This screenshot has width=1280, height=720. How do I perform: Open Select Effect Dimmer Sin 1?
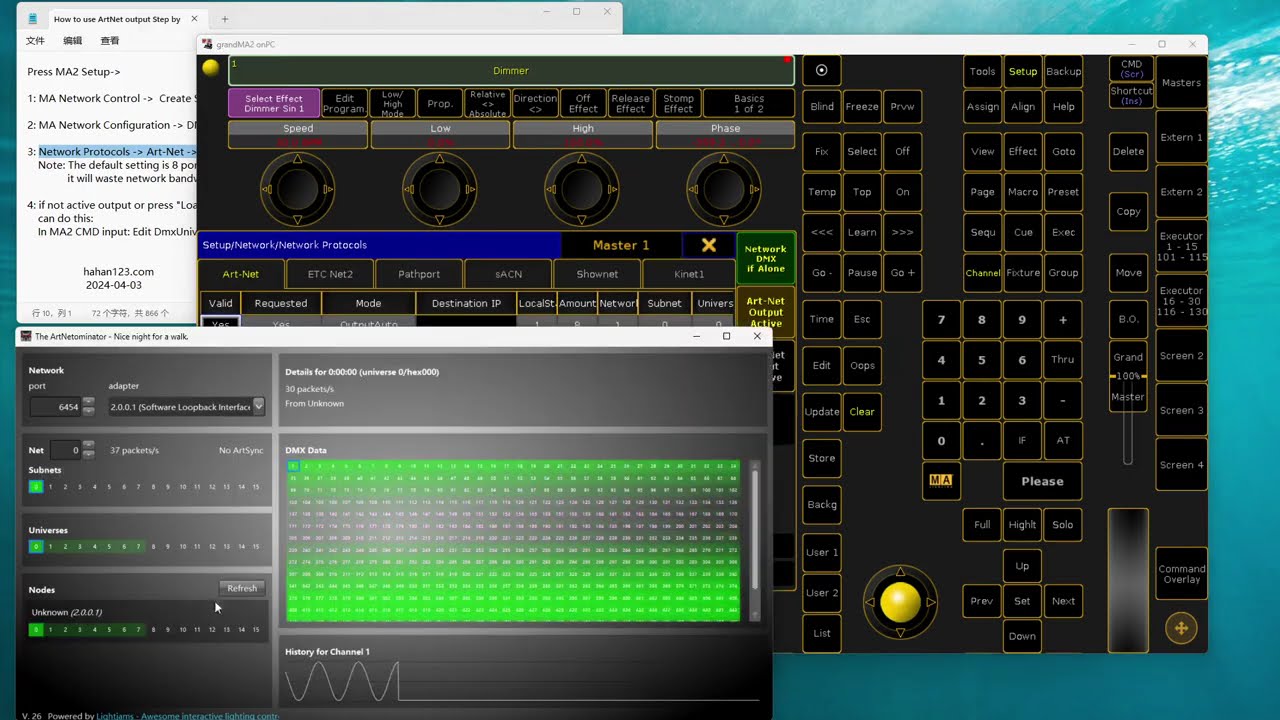click(274, 103)
